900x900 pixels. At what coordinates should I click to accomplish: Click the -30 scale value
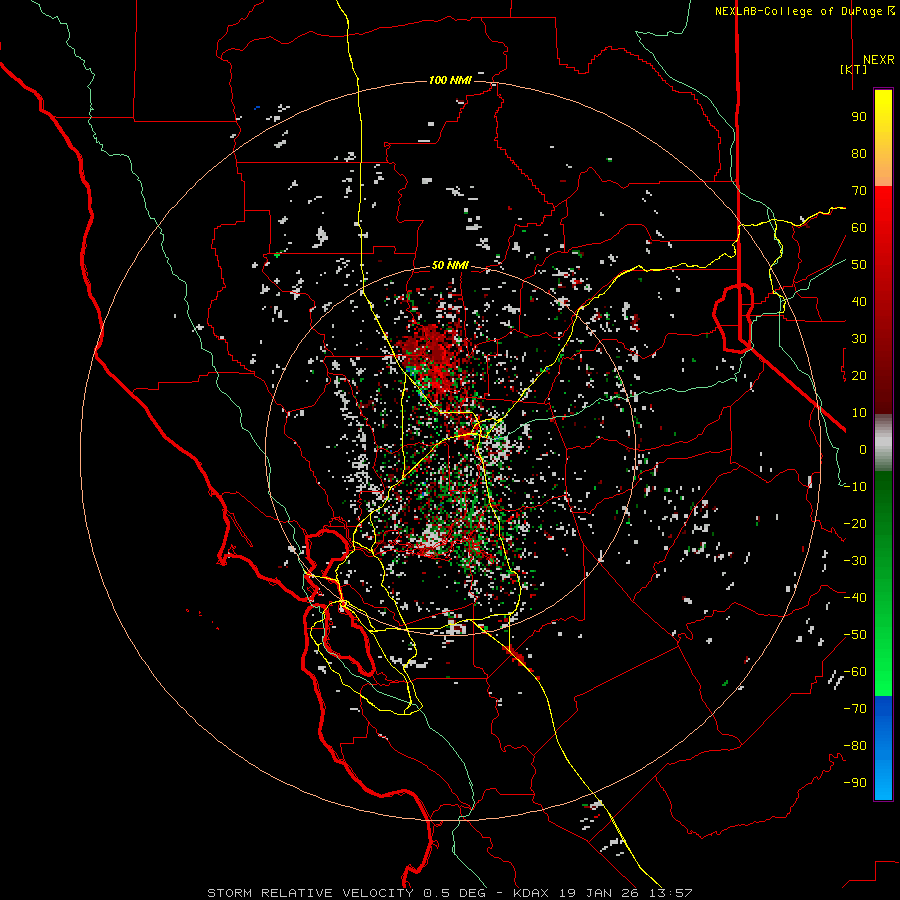point(855,561)
